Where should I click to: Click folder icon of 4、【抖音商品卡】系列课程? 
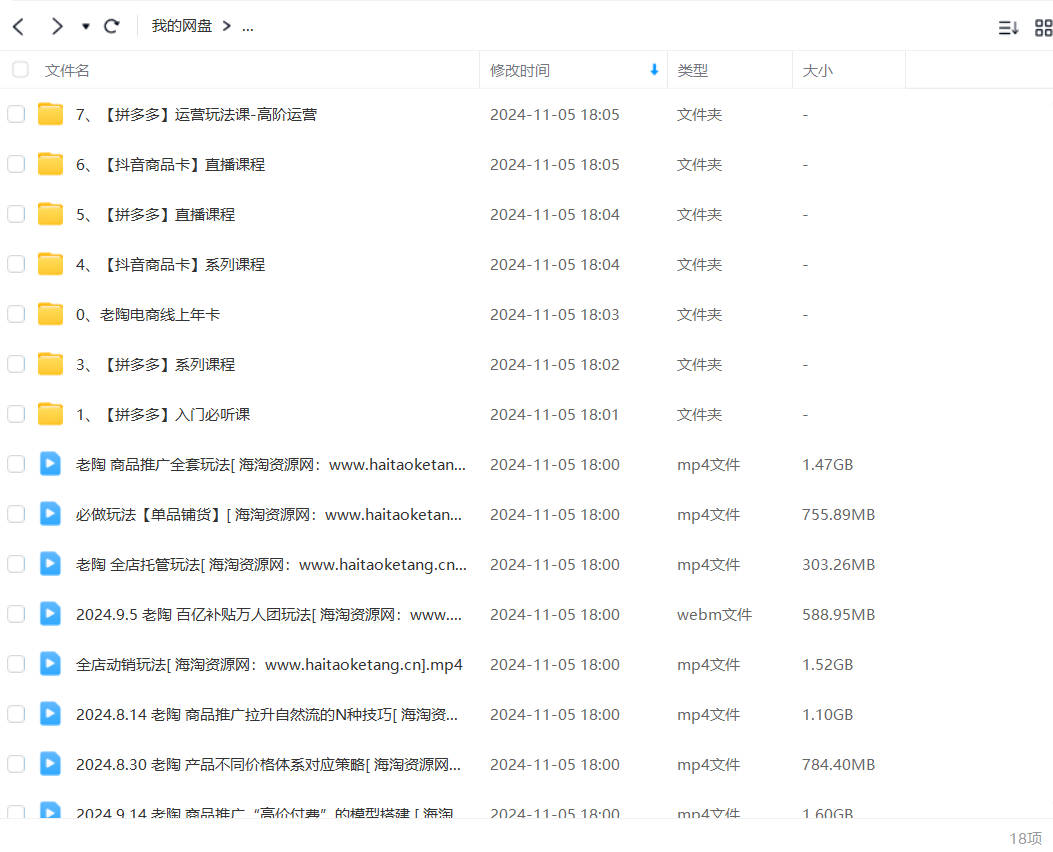coord(50,264)
